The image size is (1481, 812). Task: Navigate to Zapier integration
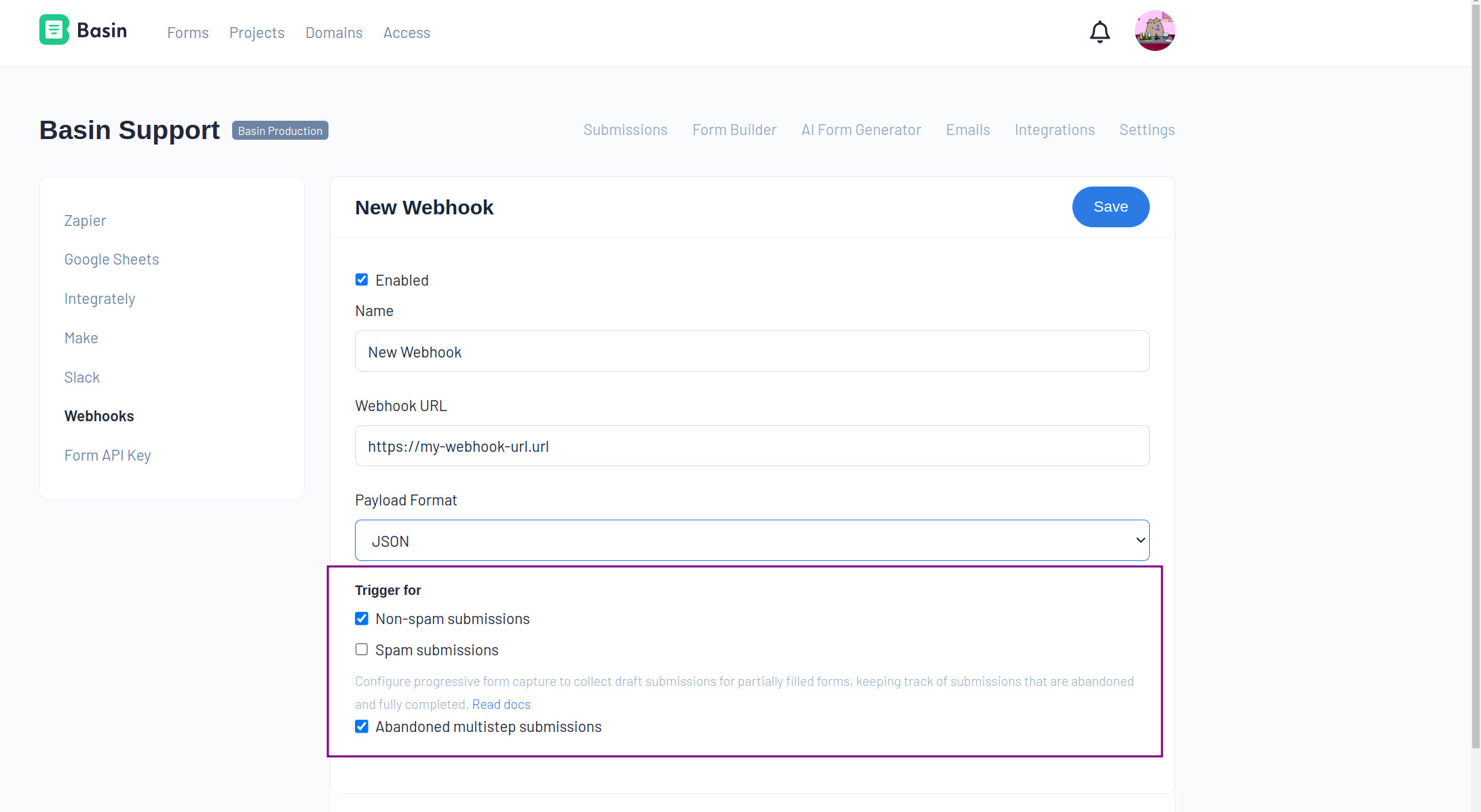86,220
